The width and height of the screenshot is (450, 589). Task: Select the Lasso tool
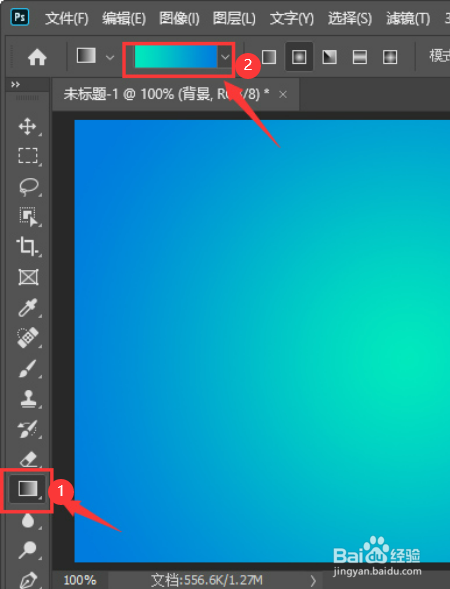[28, 186]
